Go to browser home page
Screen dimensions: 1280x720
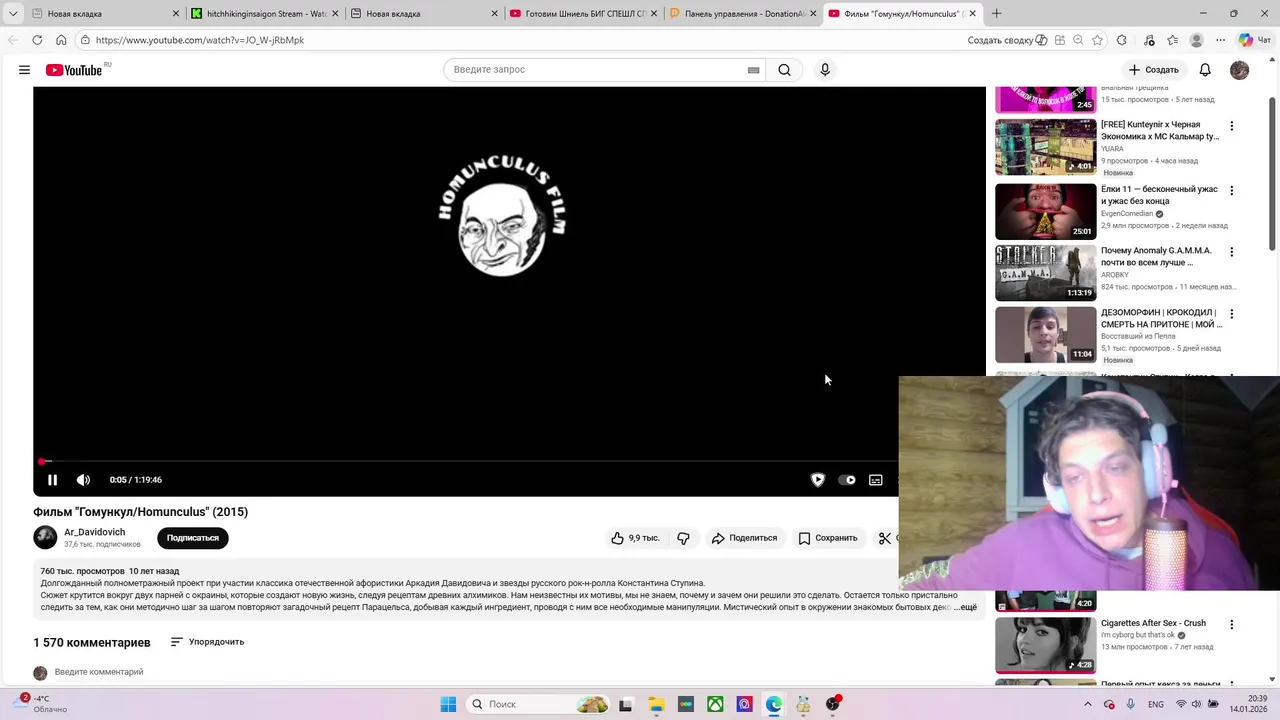click(x=61, y=40)
